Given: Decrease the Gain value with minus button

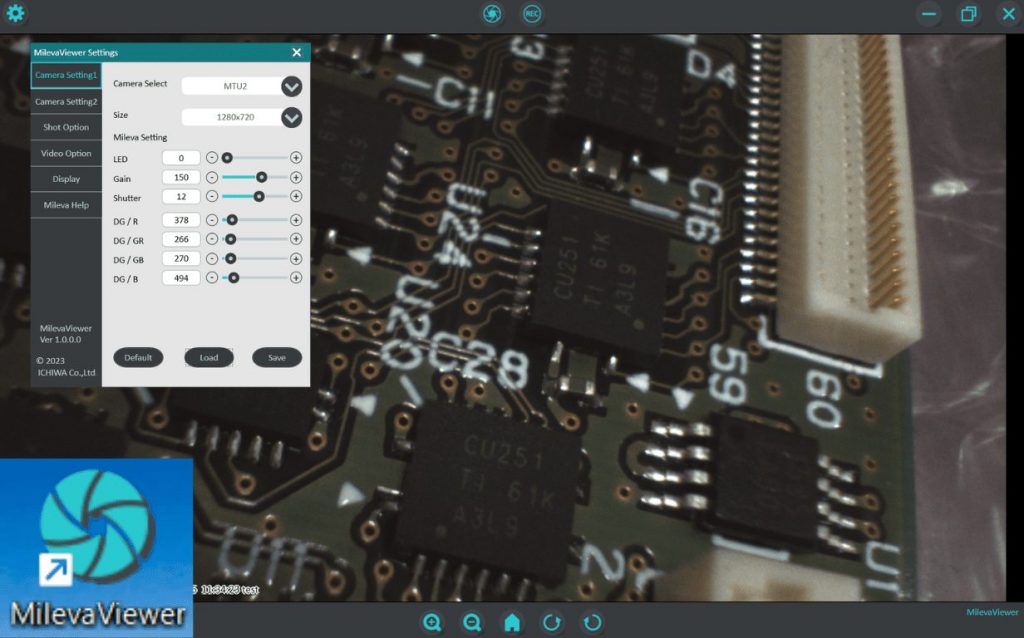Looking at the screenshot, I should 212,177.
